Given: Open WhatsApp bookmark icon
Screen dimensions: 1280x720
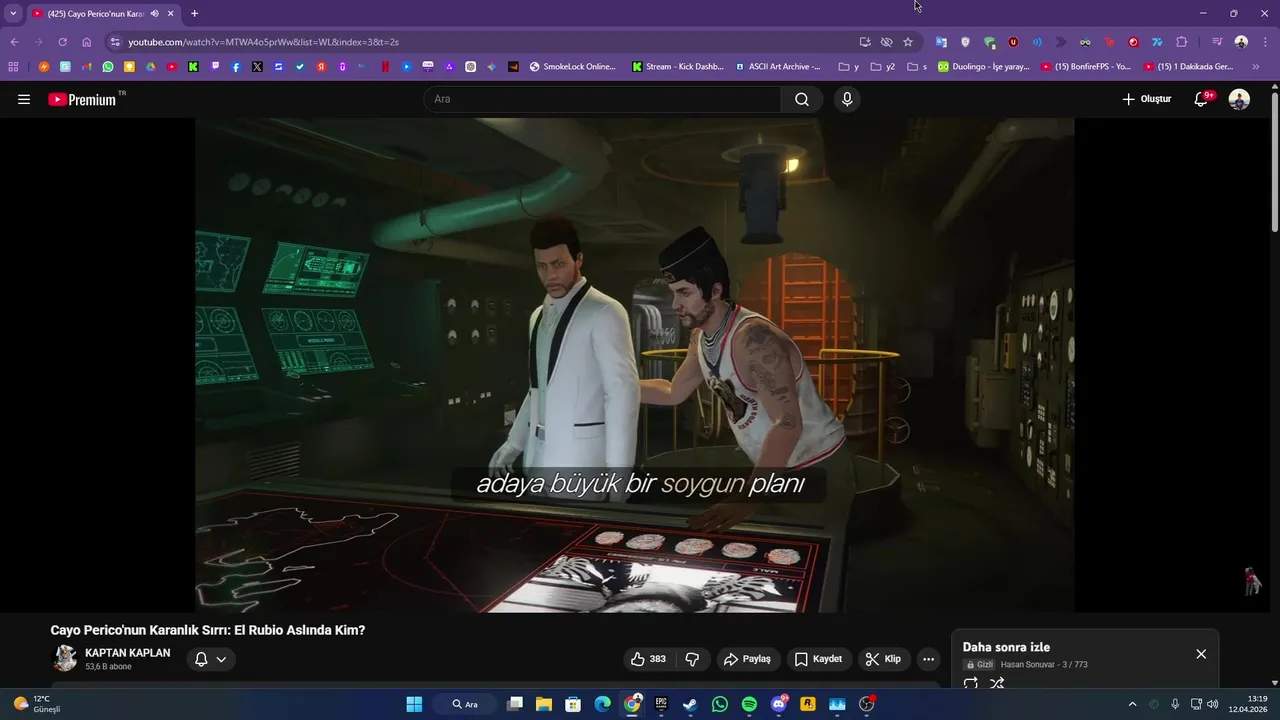Looking at the screenshot, I should 108,67.
